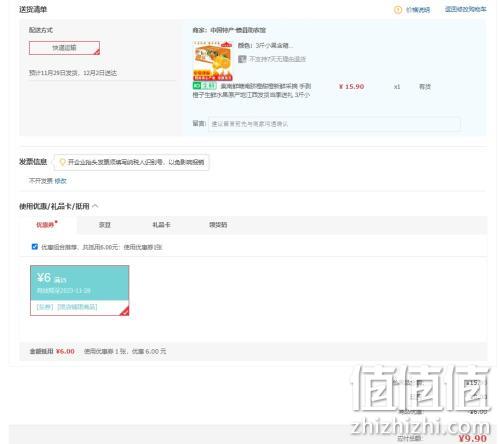
Task: Open the orange product thumbnail image
Action: pyautogui.click(x=213, y=60)
